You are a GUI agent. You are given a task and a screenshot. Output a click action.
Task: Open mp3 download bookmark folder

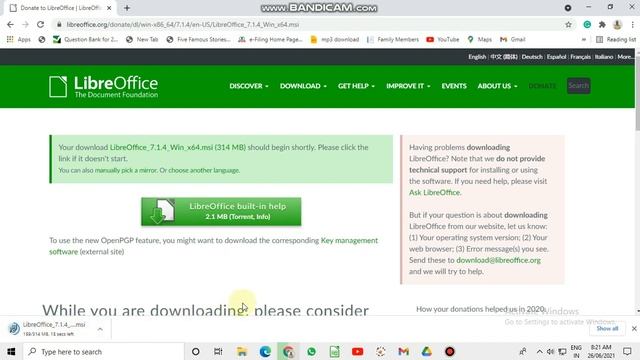[335, 40]
